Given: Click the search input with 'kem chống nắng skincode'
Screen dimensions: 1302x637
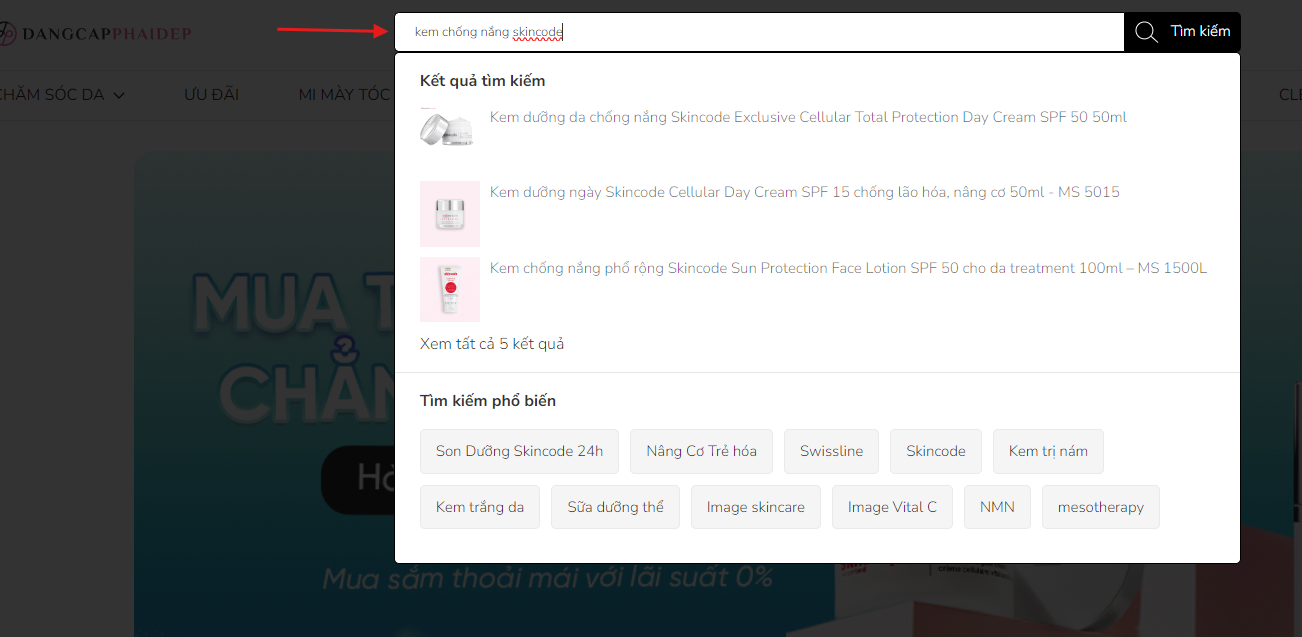Looking at the screenshot, I should pyautogui.click(x=760, y=32).
